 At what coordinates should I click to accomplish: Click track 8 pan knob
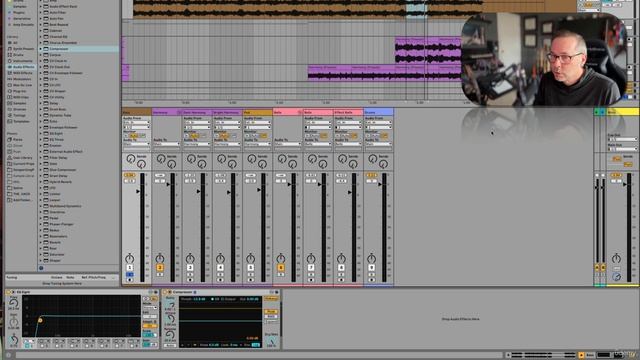(x=341, y=258)
